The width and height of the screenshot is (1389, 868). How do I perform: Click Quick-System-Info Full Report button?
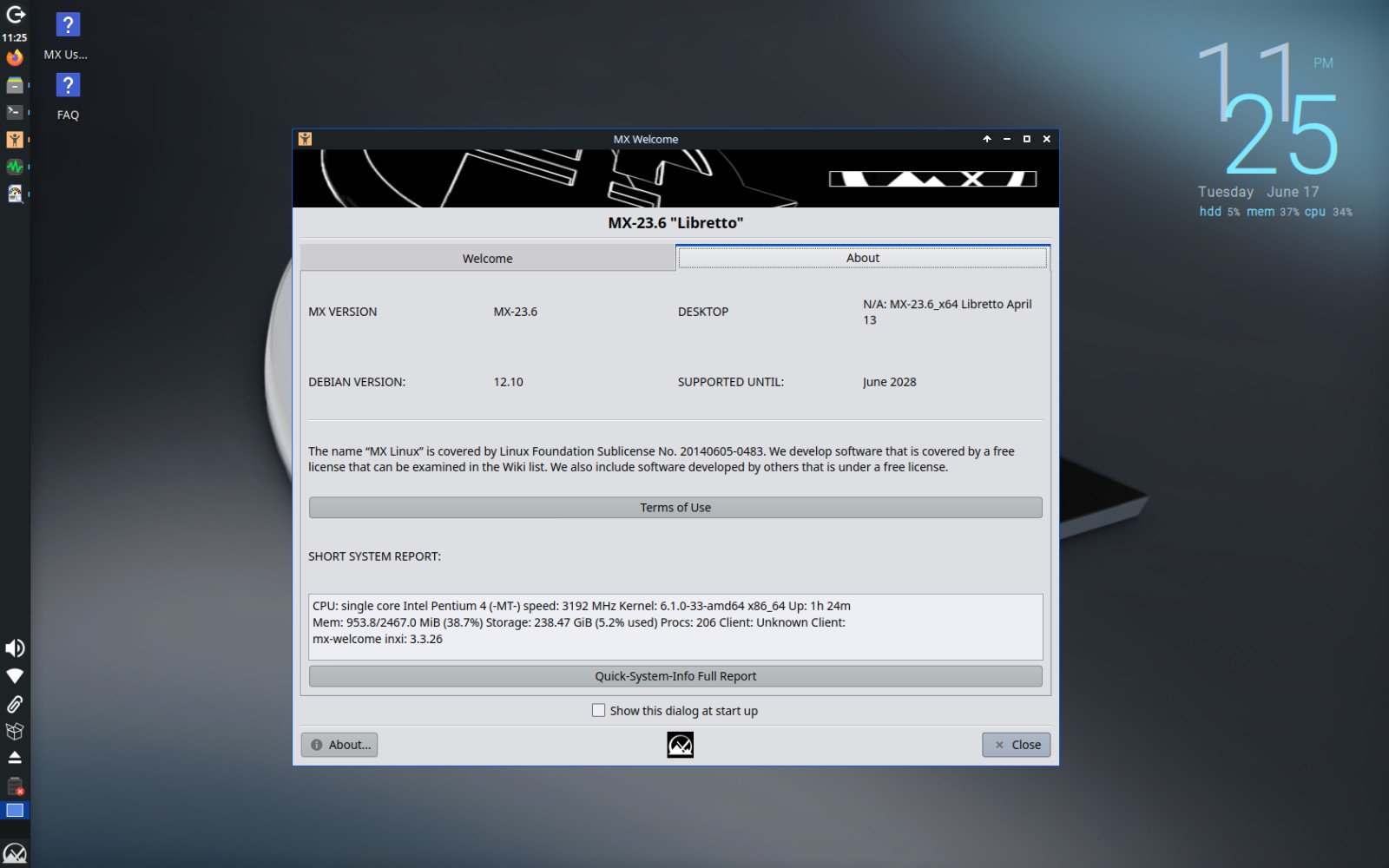coord(675,676)
